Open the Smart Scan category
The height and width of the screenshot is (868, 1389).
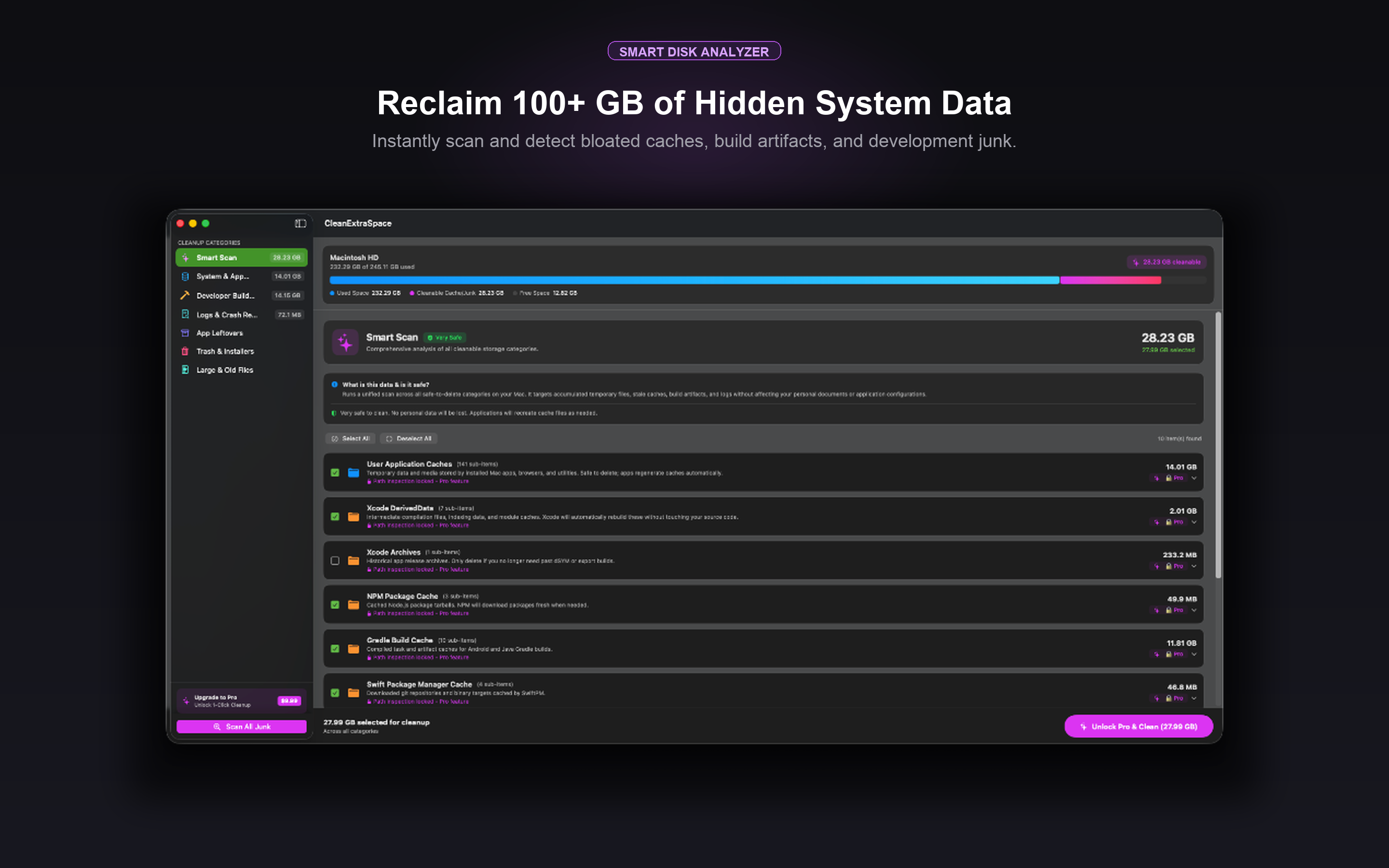pos(241,258)
